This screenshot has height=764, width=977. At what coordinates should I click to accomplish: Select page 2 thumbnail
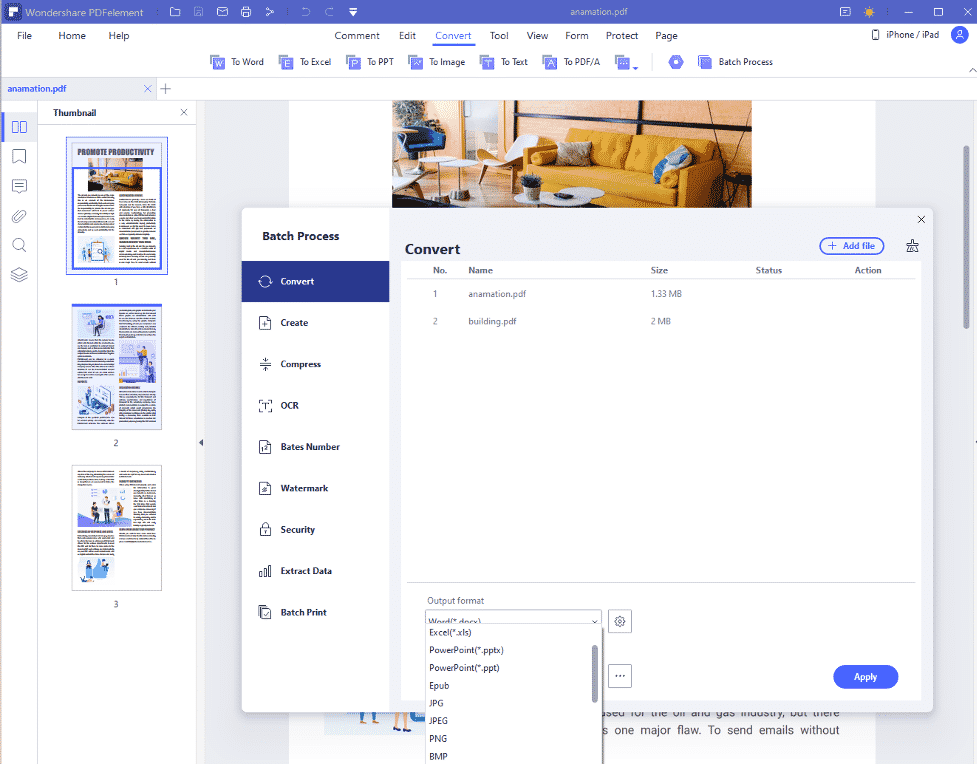click(x=117, y=366)
